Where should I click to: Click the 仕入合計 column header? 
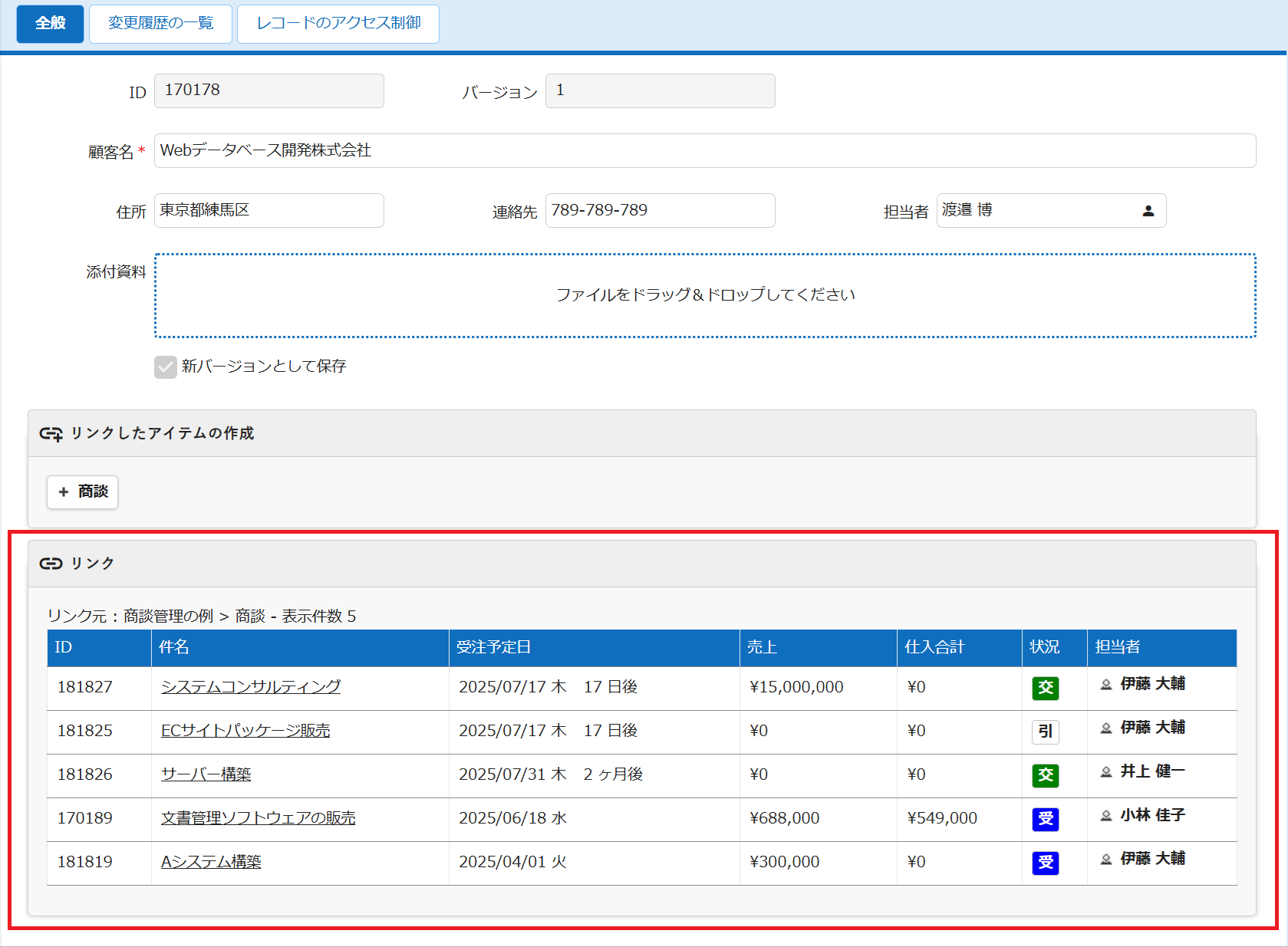pos(959,648)
